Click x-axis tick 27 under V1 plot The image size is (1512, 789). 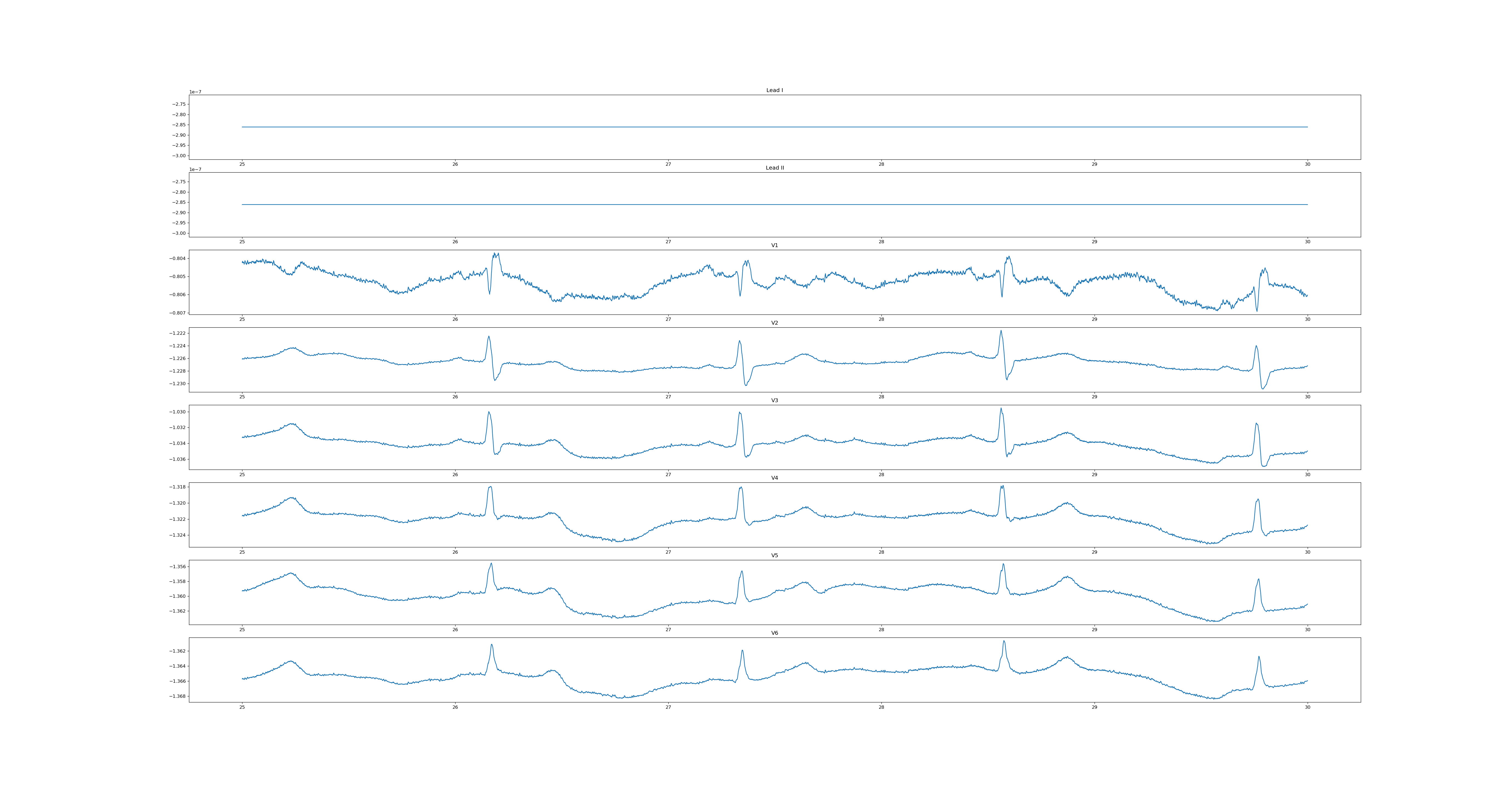668,319
